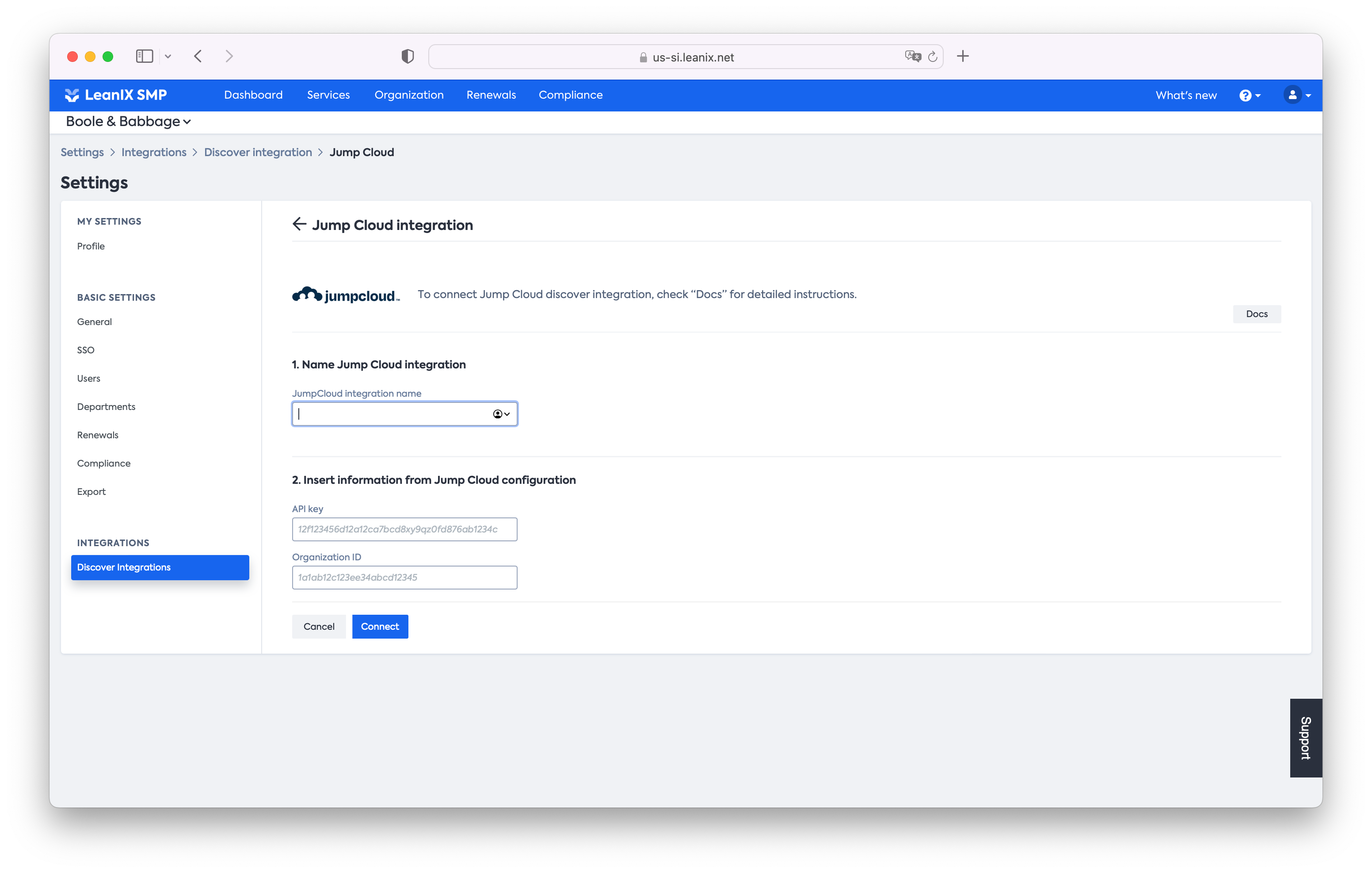The height and width of the screenshot is (873, 1372).
Task: Open the user account avatar menu
Action: point(1297,95)
